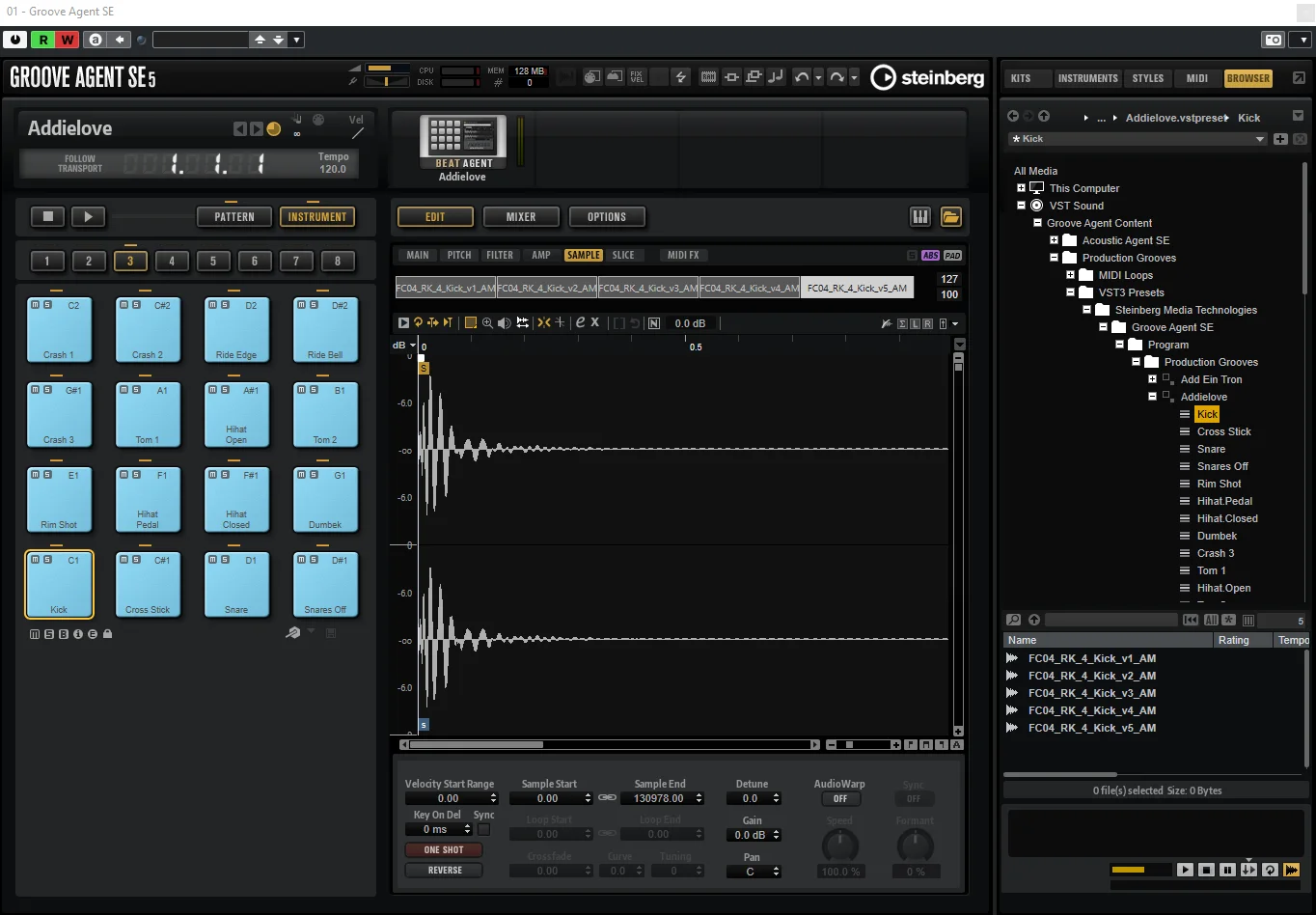Toggle the Write automation W button
This screenshot has width=1316, height=915.
(67, 40)
